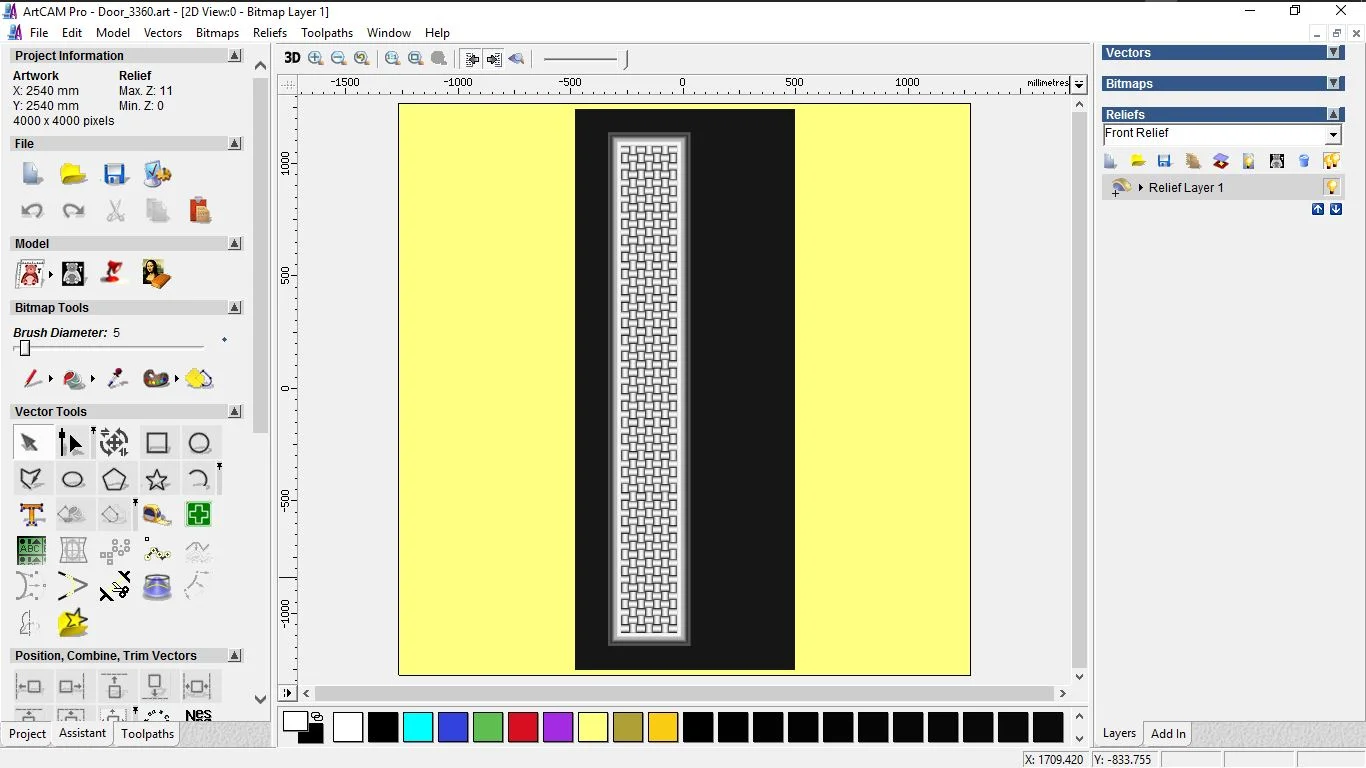Expand the Vectors panel section
This screenshot has width=1366, height=768.
coord(1333,53)
